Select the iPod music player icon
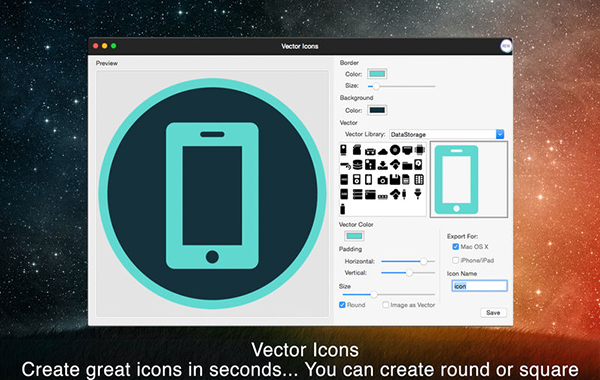The width and height of the screenshot is (600, 380). click(357, 179)
